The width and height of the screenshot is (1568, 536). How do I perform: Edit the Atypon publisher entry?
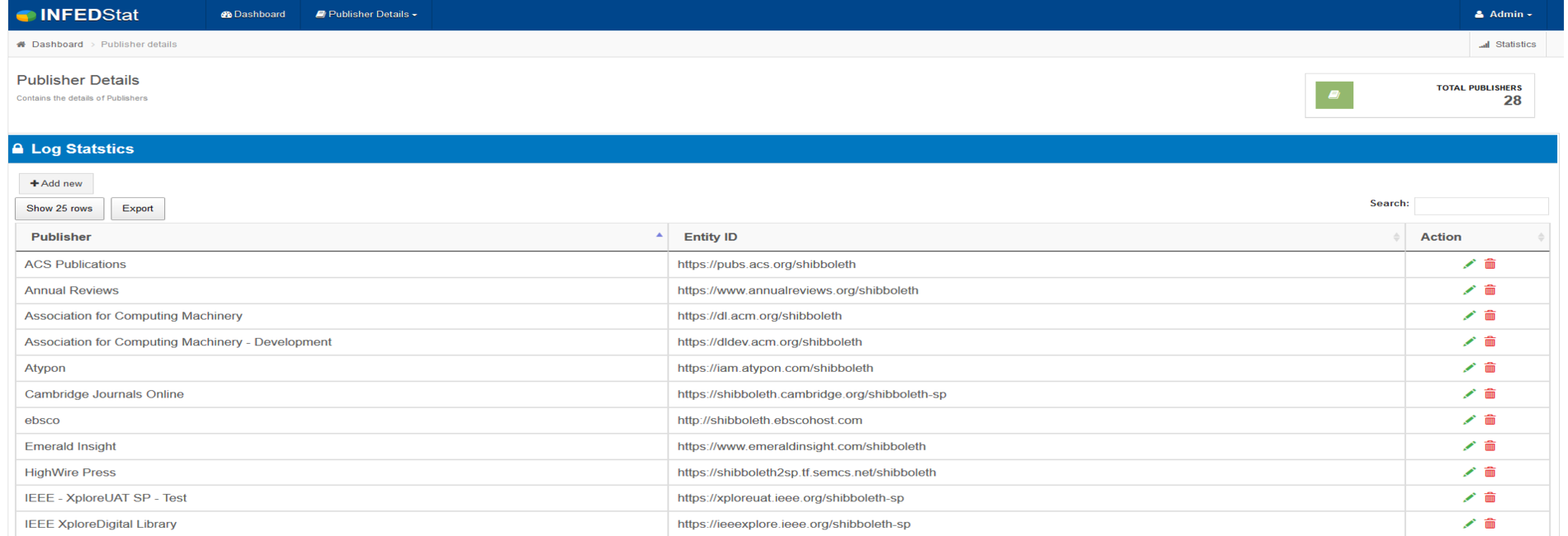[1468, 368]
